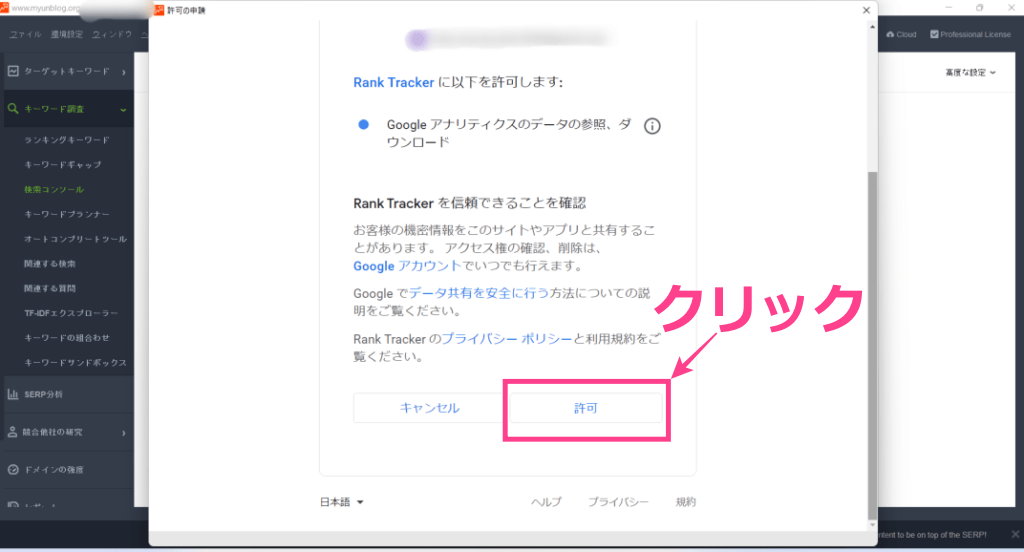This screenshot has width=1024, height=552.
Task: Open the ドメインの強度 section label
Action: click(x=54, y=470)
